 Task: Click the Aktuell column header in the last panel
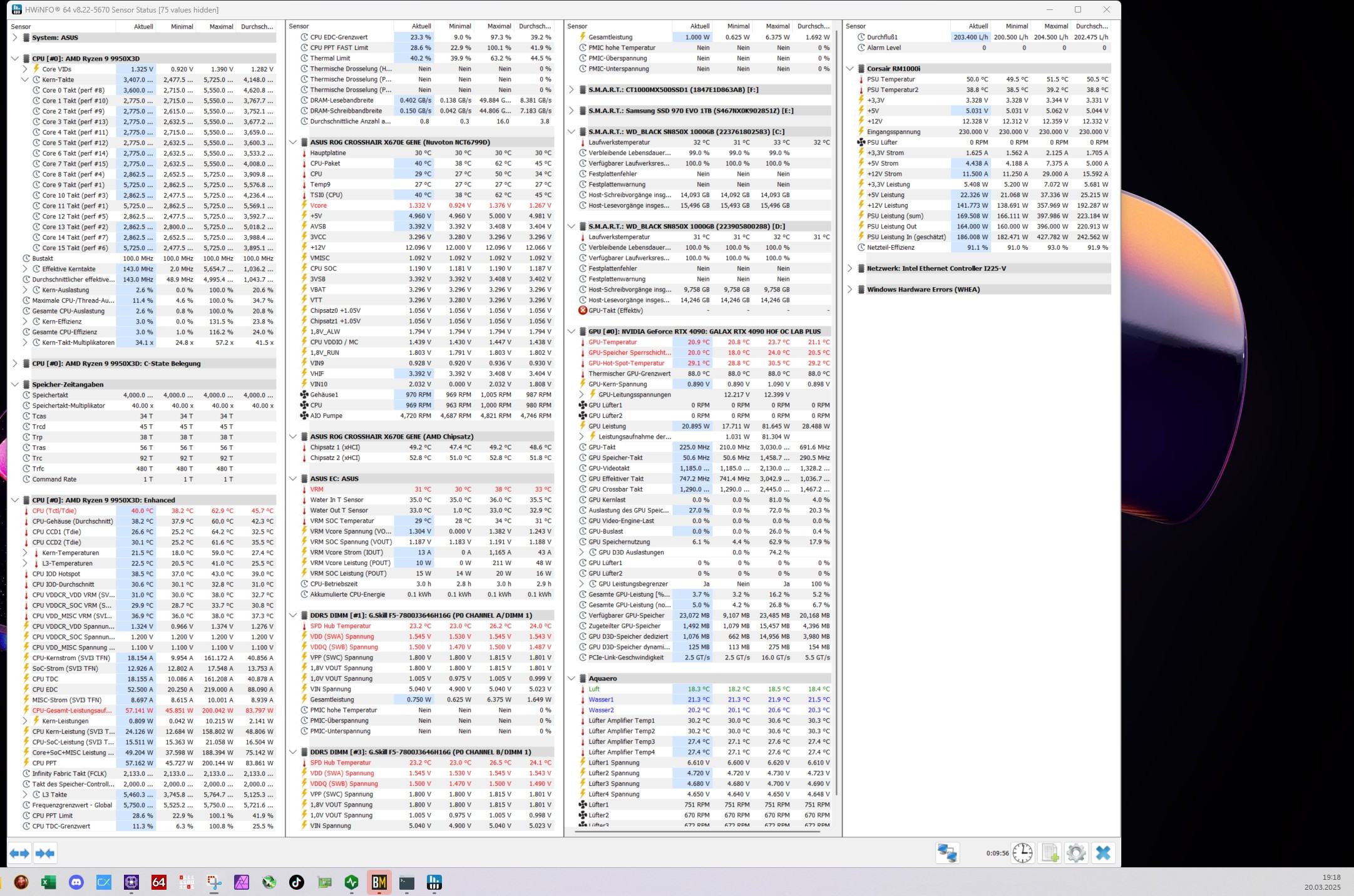click(978, 26)
